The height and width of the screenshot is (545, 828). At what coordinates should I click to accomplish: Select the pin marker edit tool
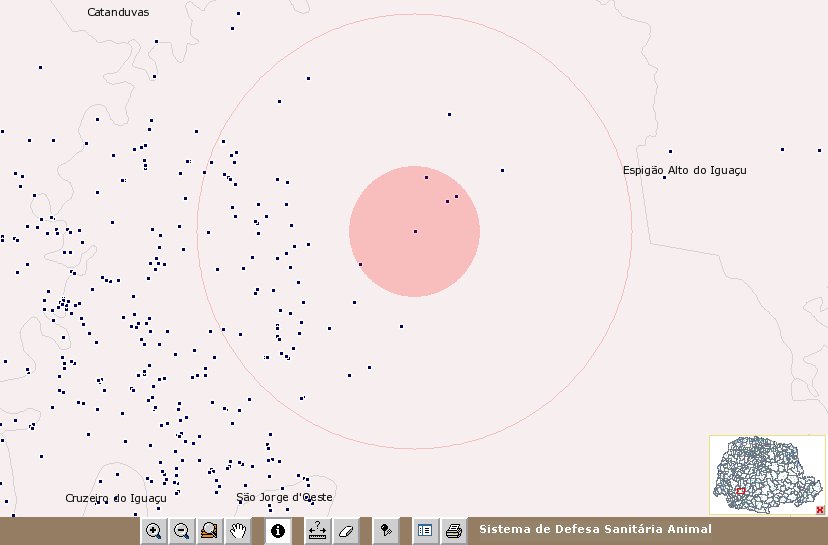tap(386, 531)
